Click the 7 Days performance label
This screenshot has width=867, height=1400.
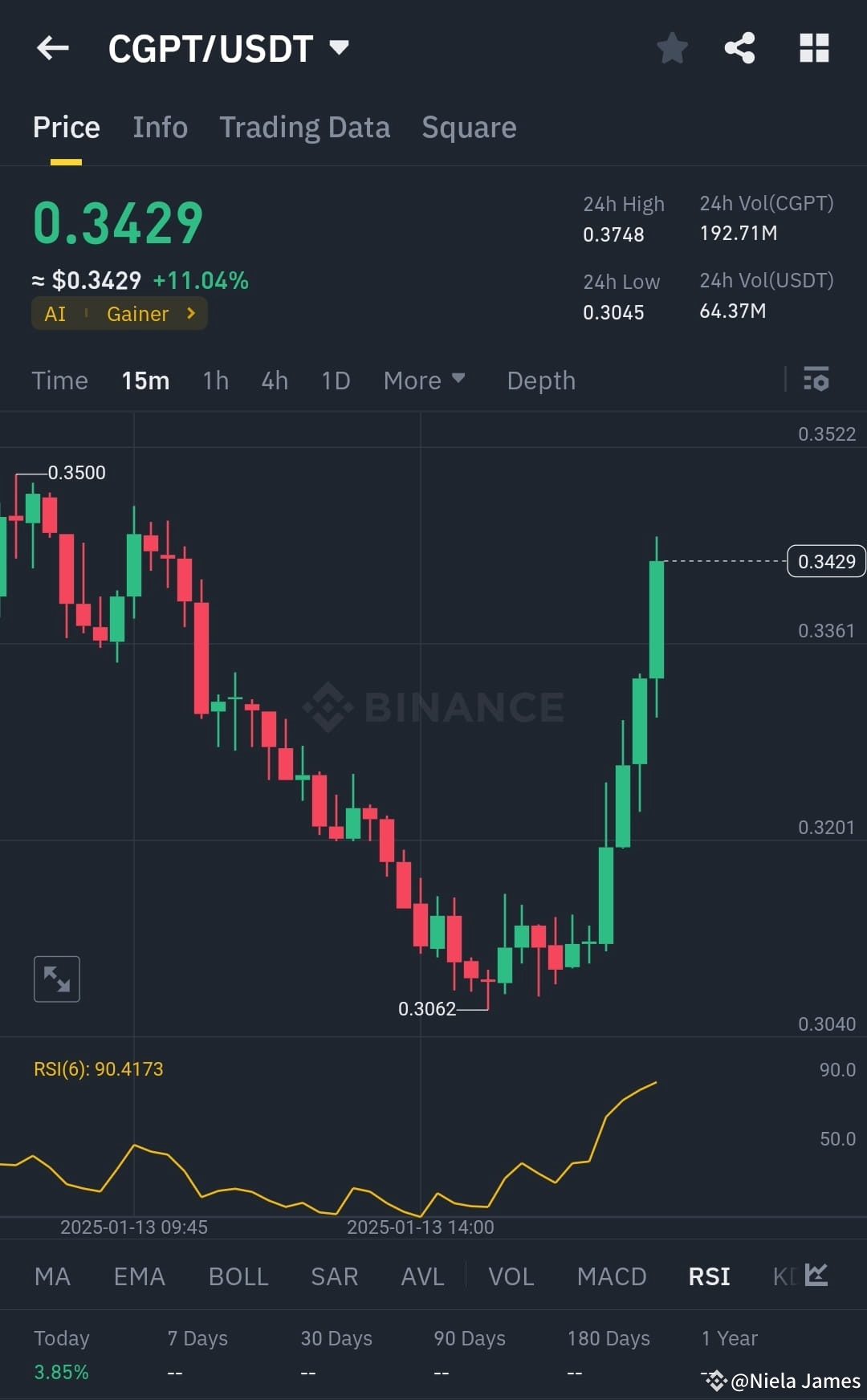pos(197,1338)
